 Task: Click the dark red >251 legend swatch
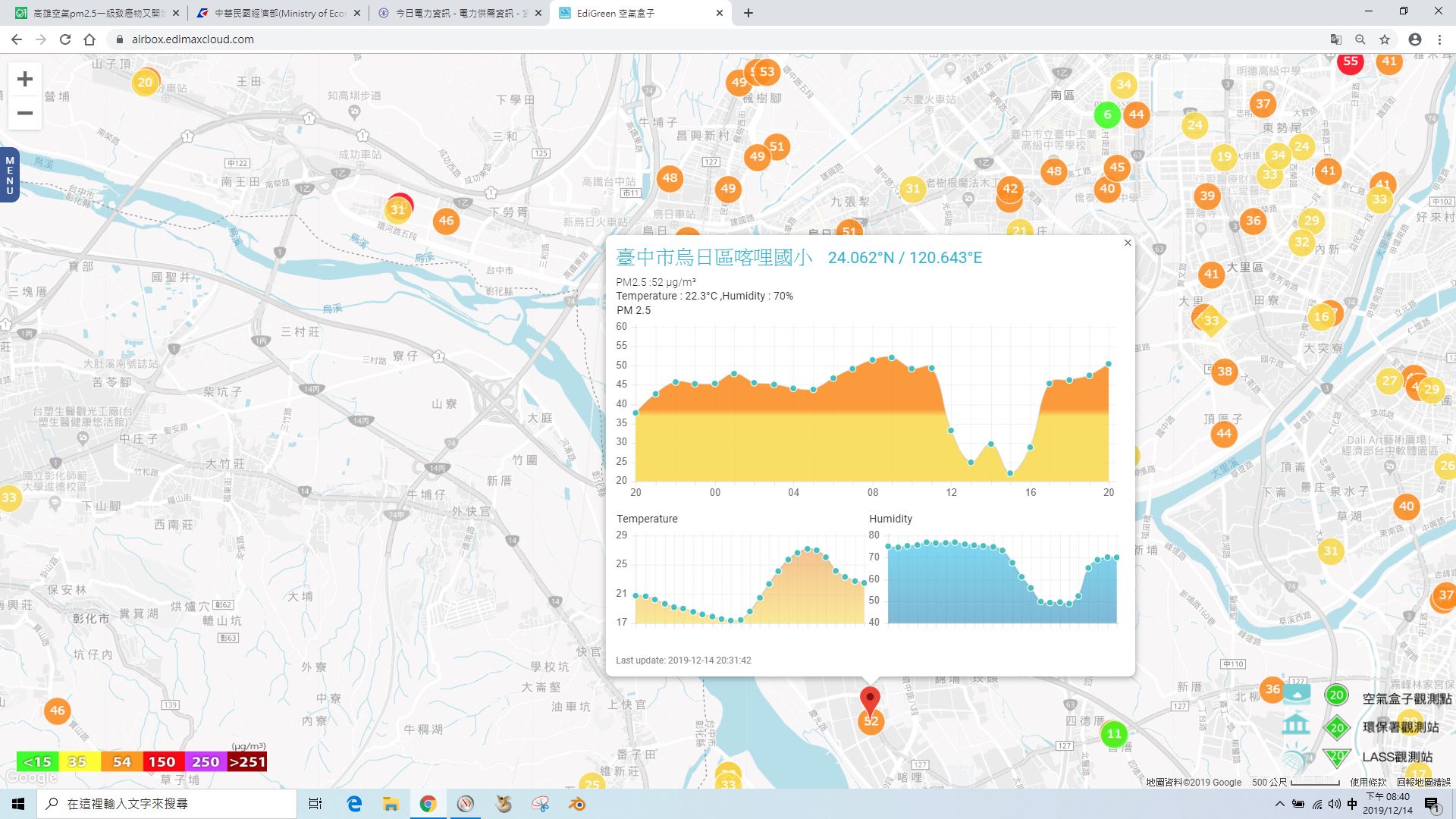click(246, 761)
